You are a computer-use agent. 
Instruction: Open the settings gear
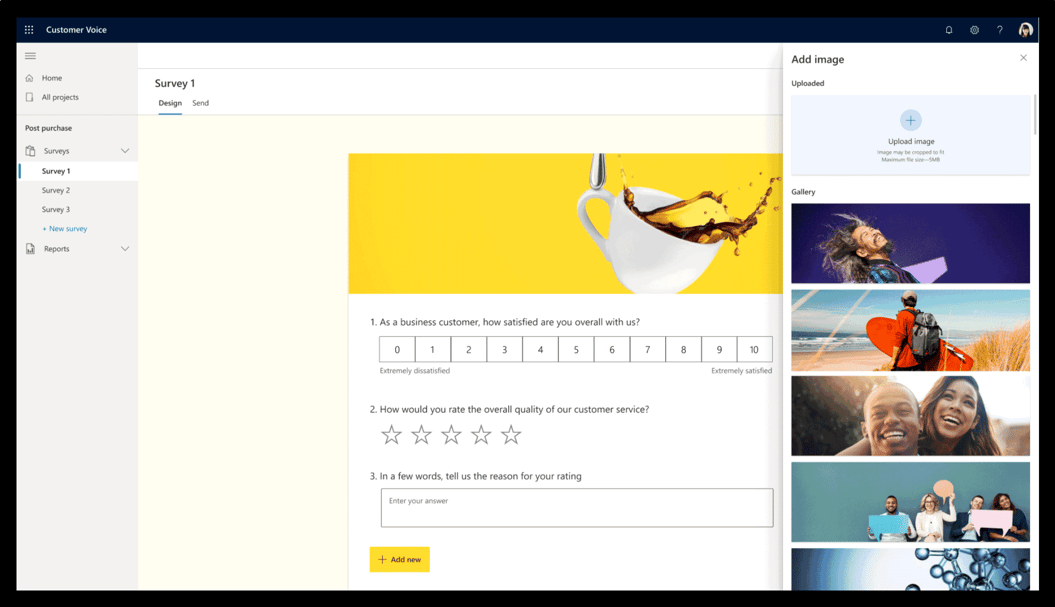[974, 30]
